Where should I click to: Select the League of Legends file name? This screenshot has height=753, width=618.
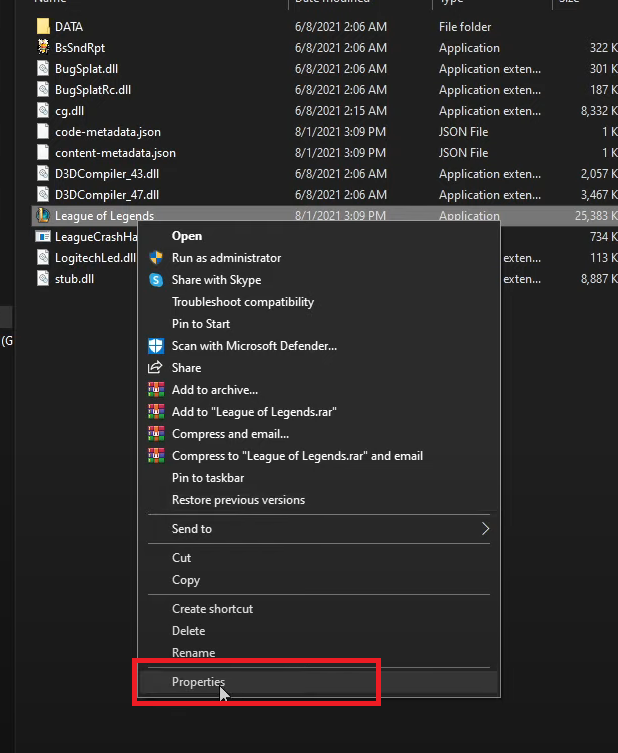click(x=104, y=216)
